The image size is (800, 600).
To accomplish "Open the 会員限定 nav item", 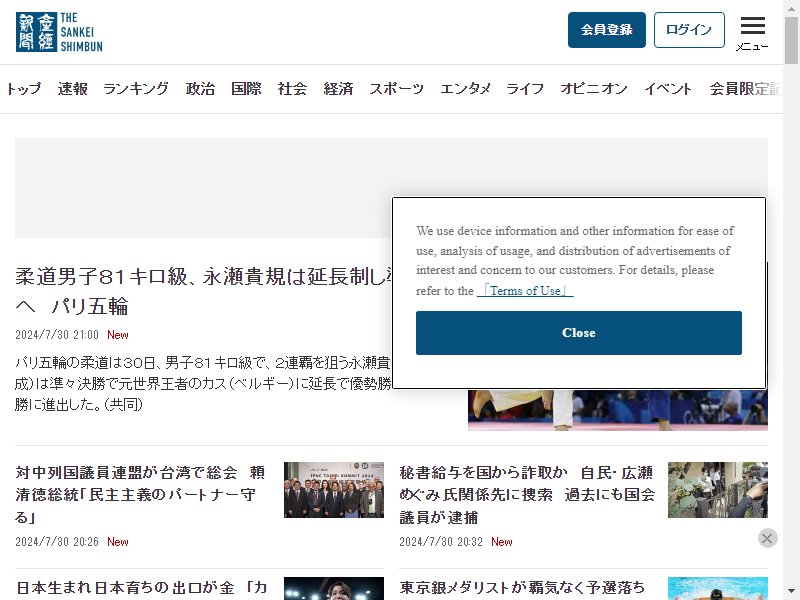I will point(745,89).
